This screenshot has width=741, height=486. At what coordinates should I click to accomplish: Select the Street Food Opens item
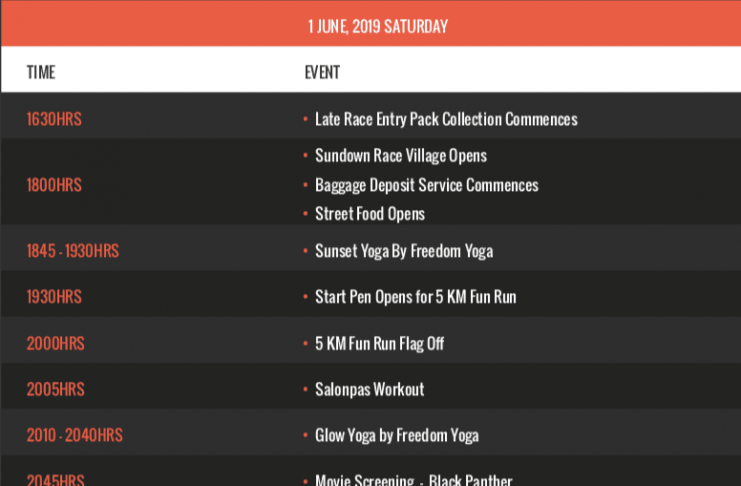click(370, 214)
